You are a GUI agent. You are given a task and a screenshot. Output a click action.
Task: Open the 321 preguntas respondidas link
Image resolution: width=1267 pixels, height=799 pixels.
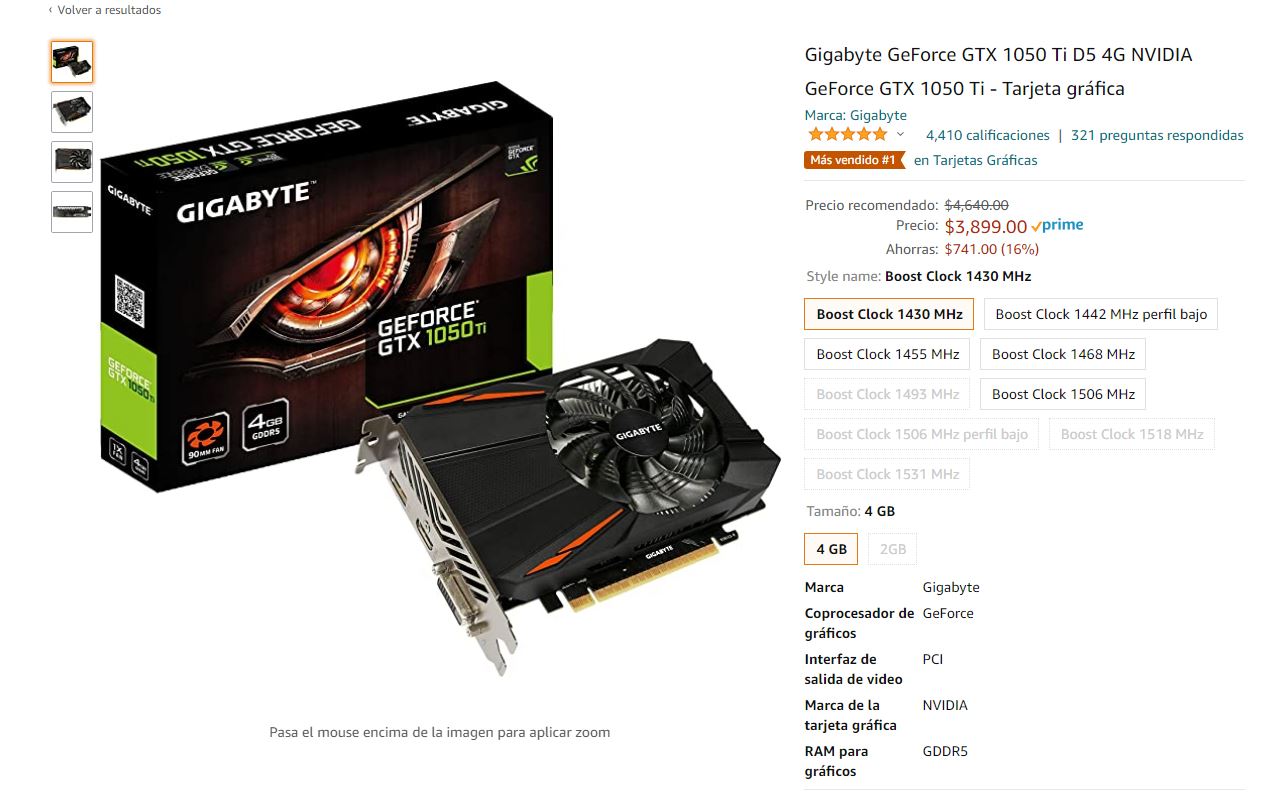(1157, 135)
